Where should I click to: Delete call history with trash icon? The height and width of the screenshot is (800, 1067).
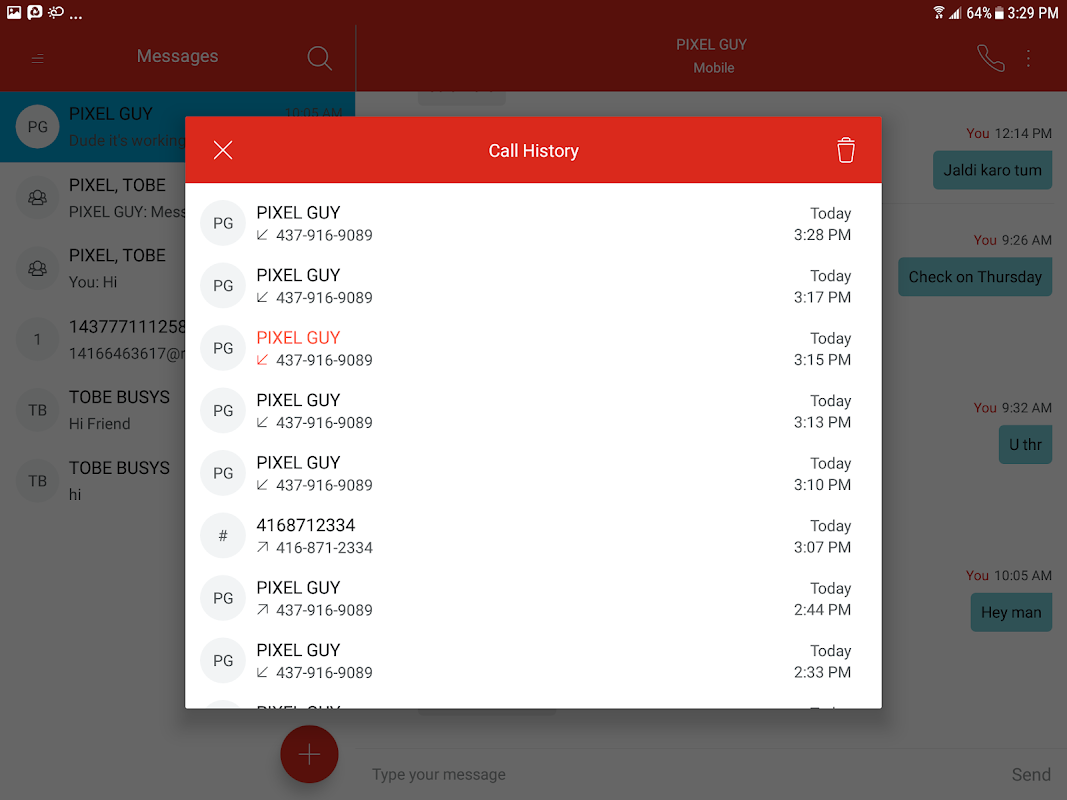tap(845, 150)
